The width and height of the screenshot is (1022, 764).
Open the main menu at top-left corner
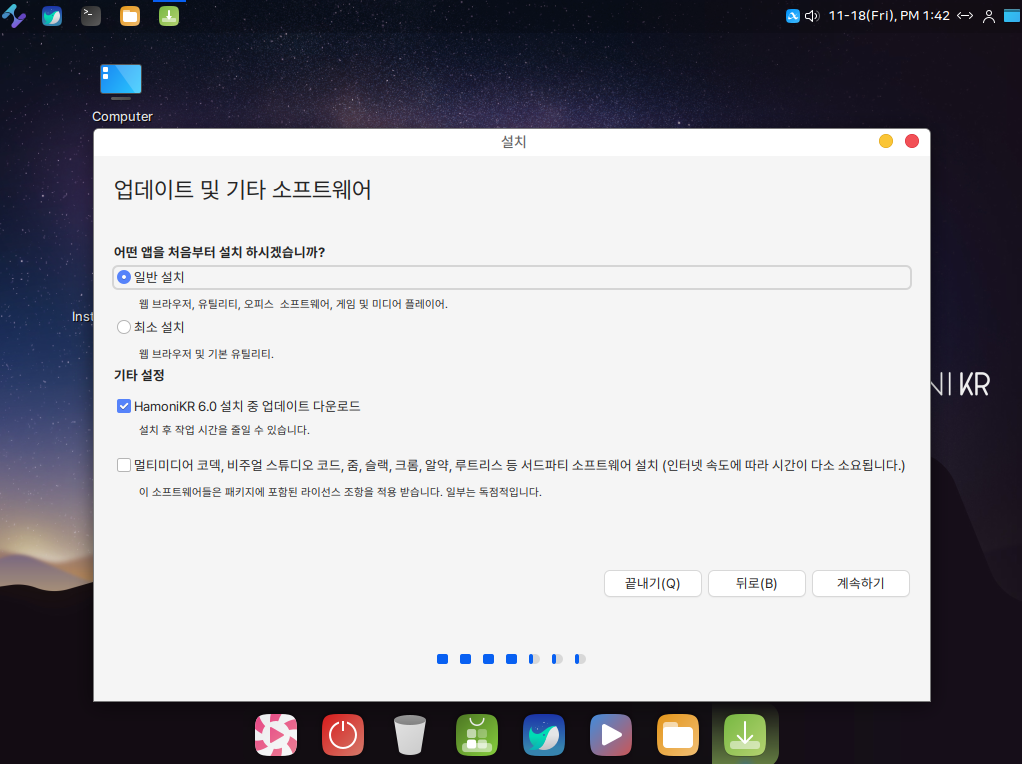point(14,15)
